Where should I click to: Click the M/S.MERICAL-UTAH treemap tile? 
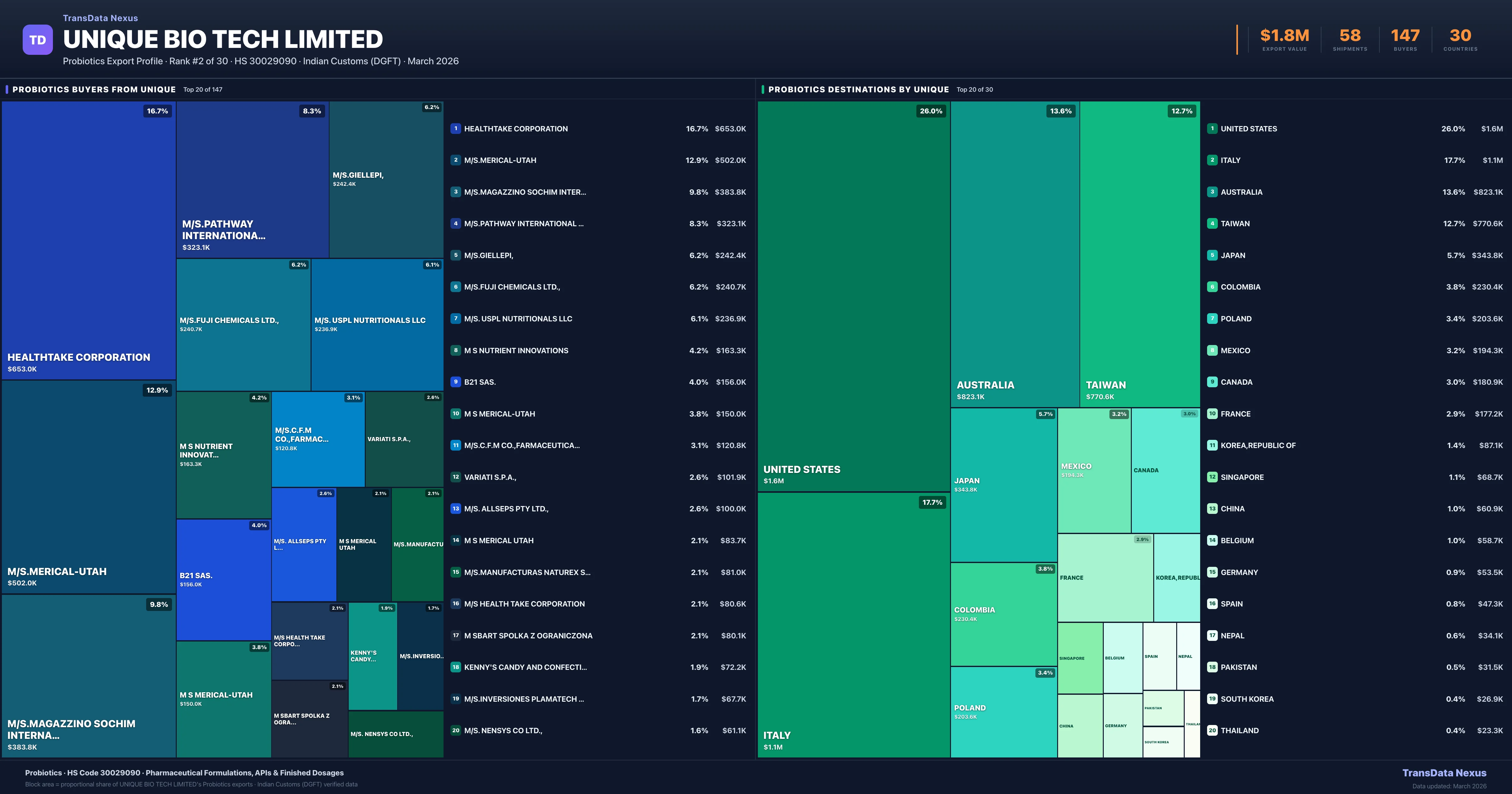pos(88,487)
